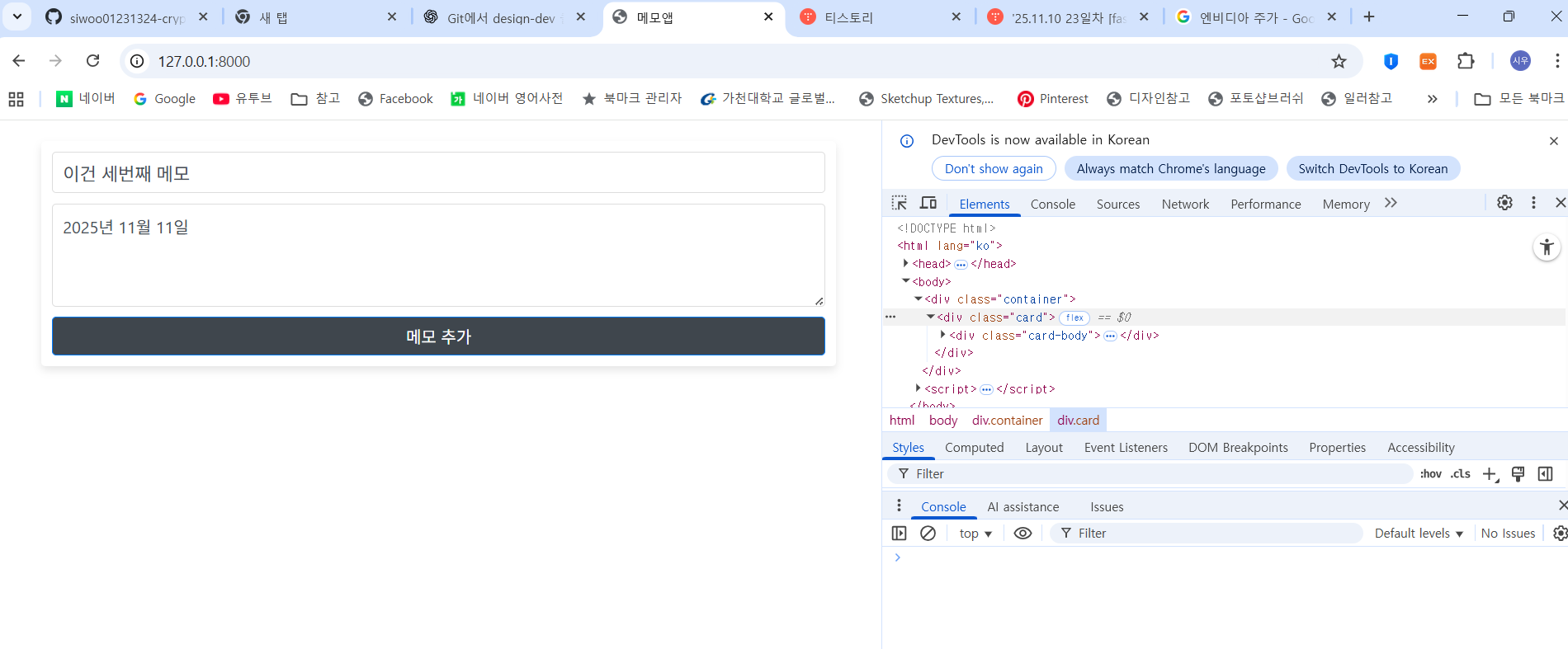Show hidden bookmarks chevron
1568x649 pixels.
1432,99
